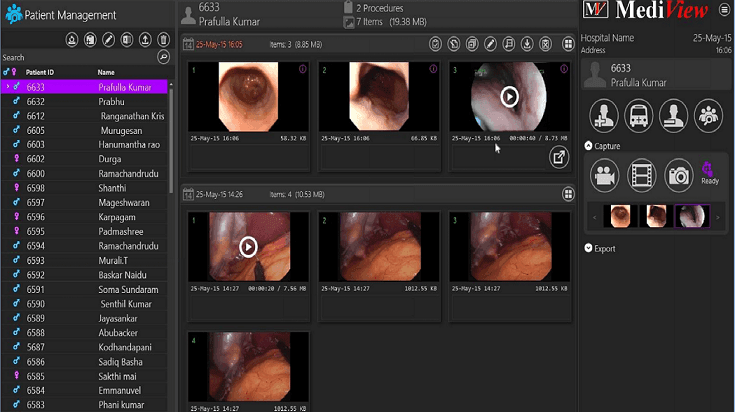Click info icon on 16:05 procedure video 3

pos(564,69)
